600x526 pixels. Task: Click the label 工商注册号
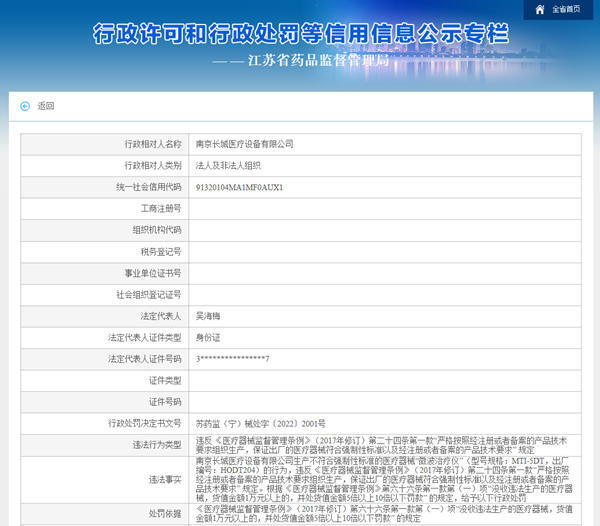pyautogui.click(x=161, y=208)
